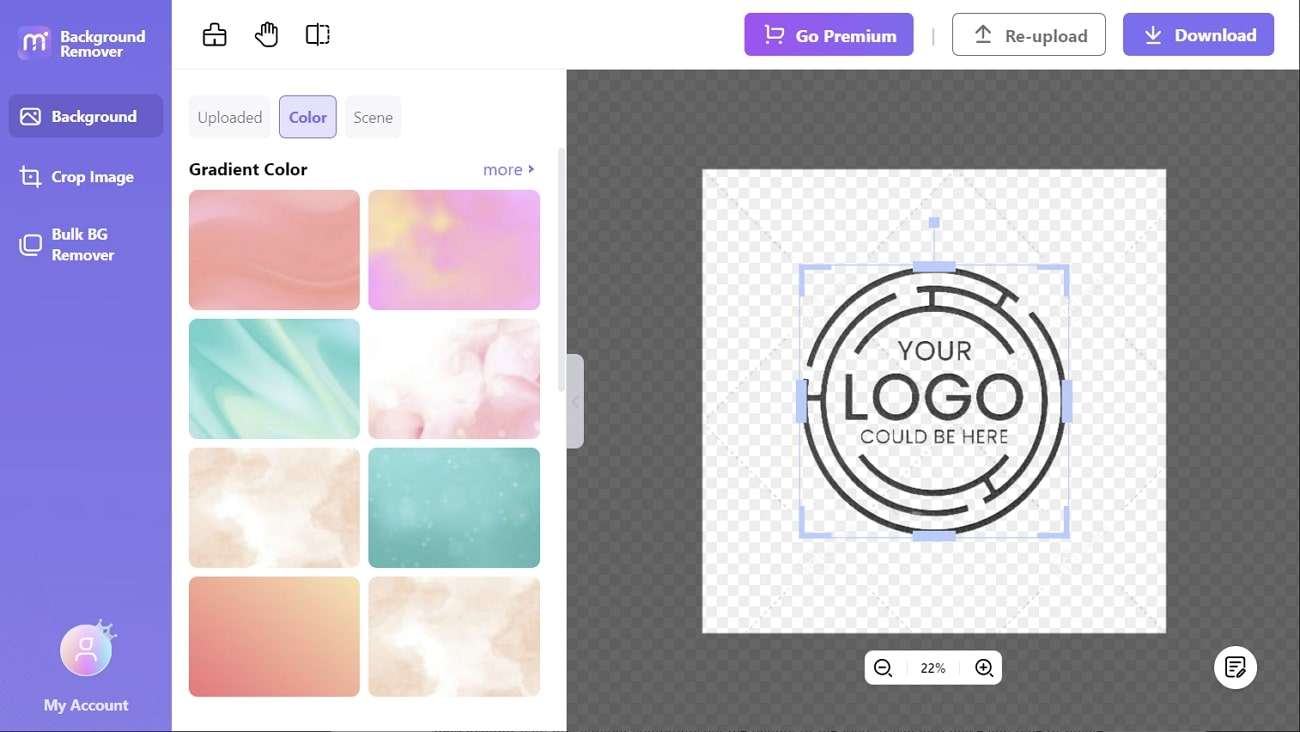Open the before/after comparison view
This screenshot has height=732, width=1300.
click(317, 33)
